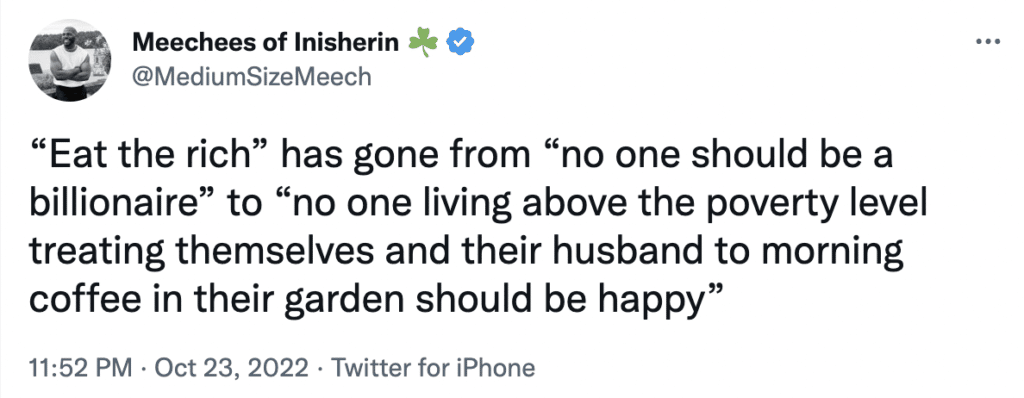
Task: Click the shamrock emoji beside the name
Action: 422,43
